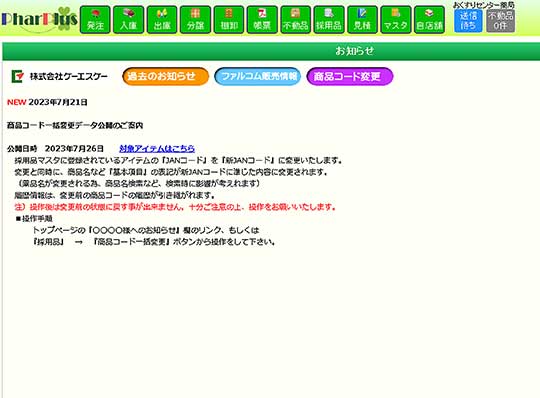Select the お知らせ header title
This screenshot has width=540, height=398.
click(x=354, y=51)
